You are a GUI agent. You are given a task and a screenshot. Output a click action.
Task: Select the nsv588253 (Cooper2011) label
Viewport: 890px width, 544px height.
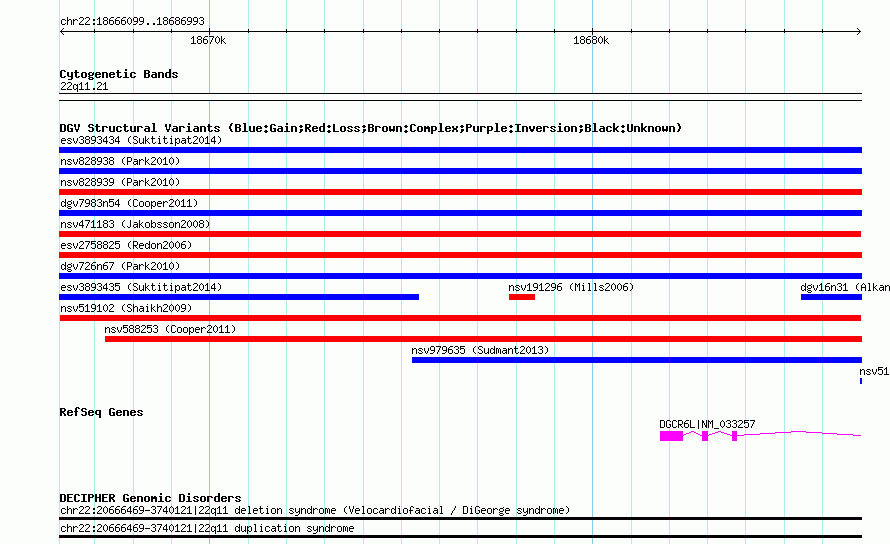click(170, 329)
